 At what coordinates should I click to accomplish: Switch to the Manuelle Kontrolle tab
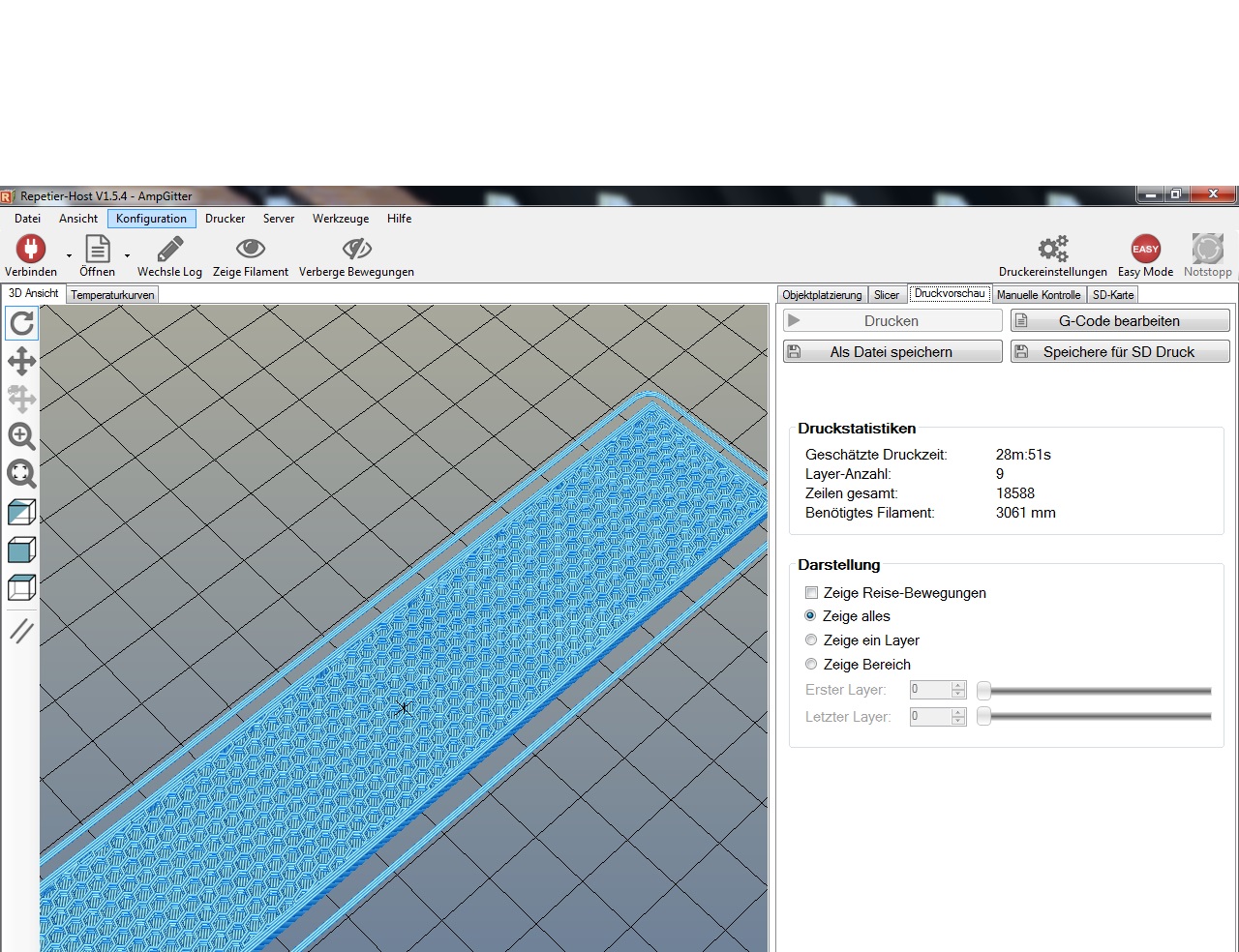point(1039,295)
